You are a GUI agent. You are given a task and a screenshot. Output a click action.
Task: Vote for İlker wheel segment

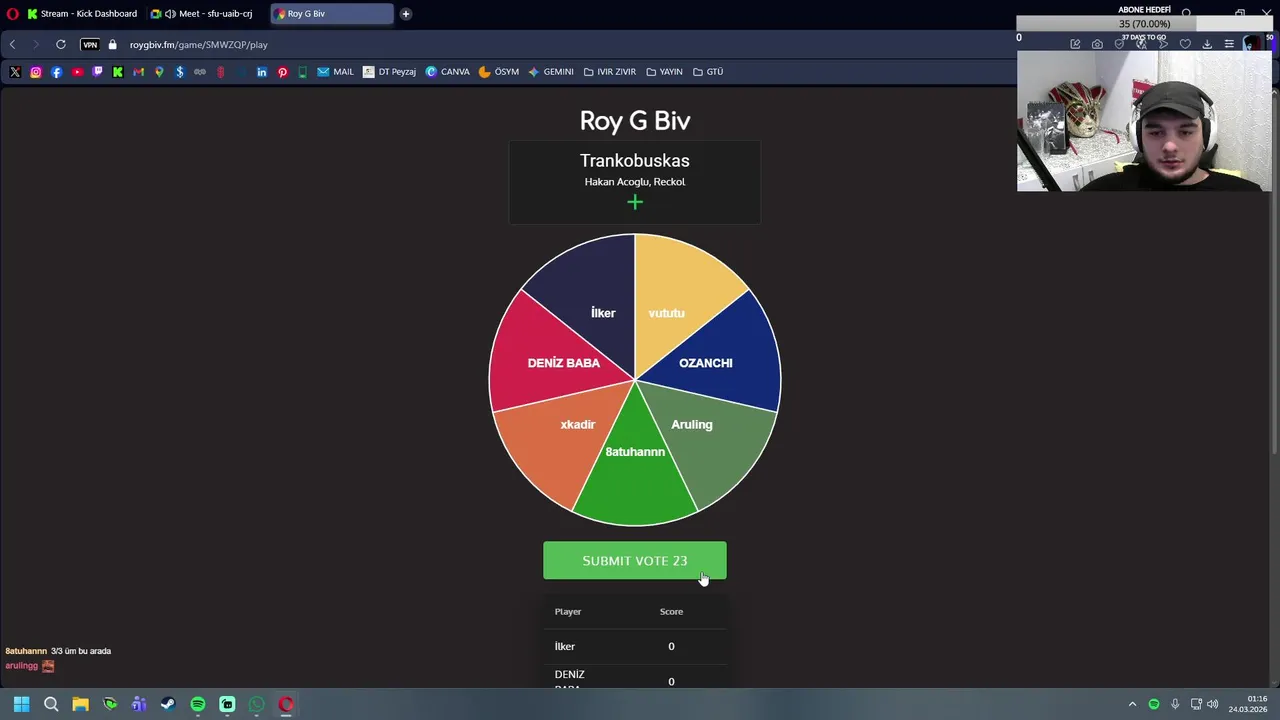point(590,310)
